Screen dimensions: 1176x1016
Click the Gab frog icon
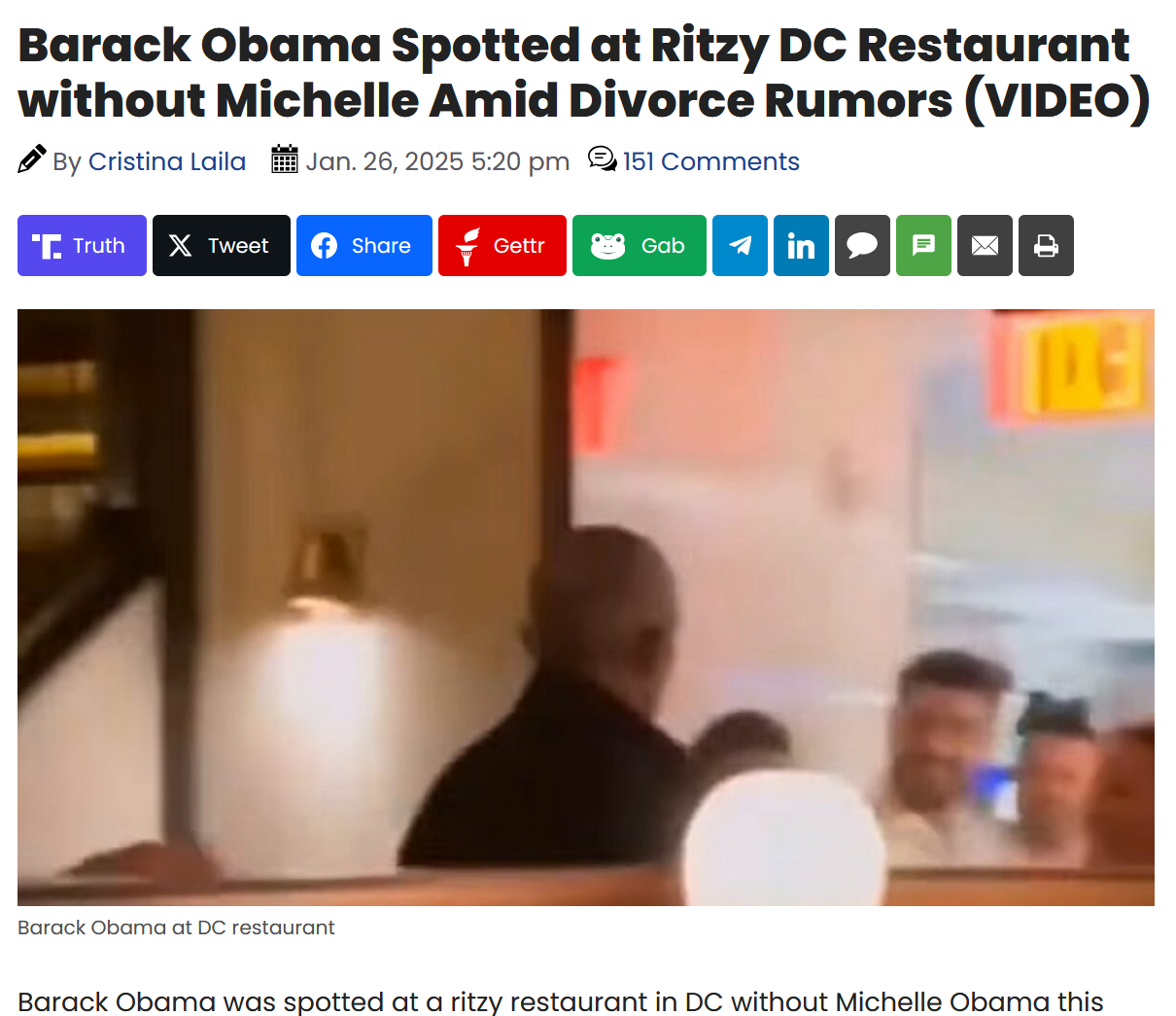[608, 246]
